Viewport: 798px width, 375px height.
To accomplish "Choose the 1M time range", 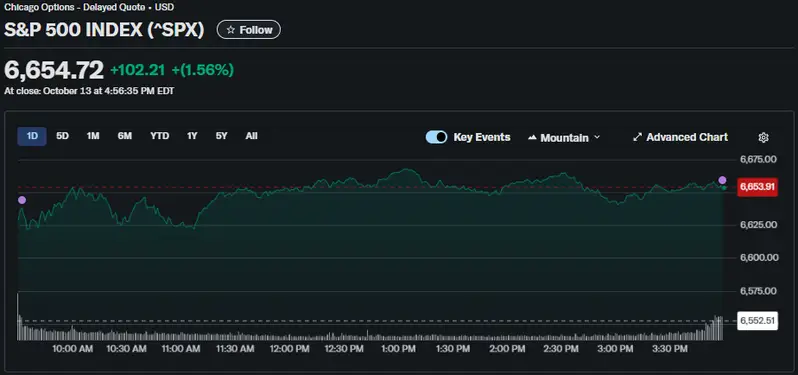I will 93,136.
